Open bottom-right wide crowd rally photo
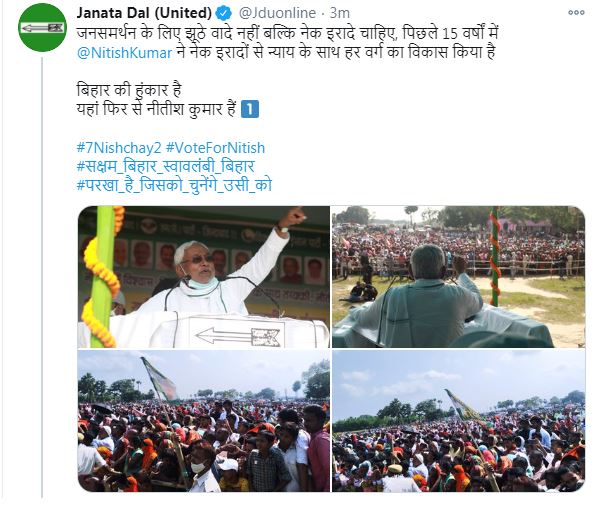Viewport: 599px width, 520px height. (458, 421)
